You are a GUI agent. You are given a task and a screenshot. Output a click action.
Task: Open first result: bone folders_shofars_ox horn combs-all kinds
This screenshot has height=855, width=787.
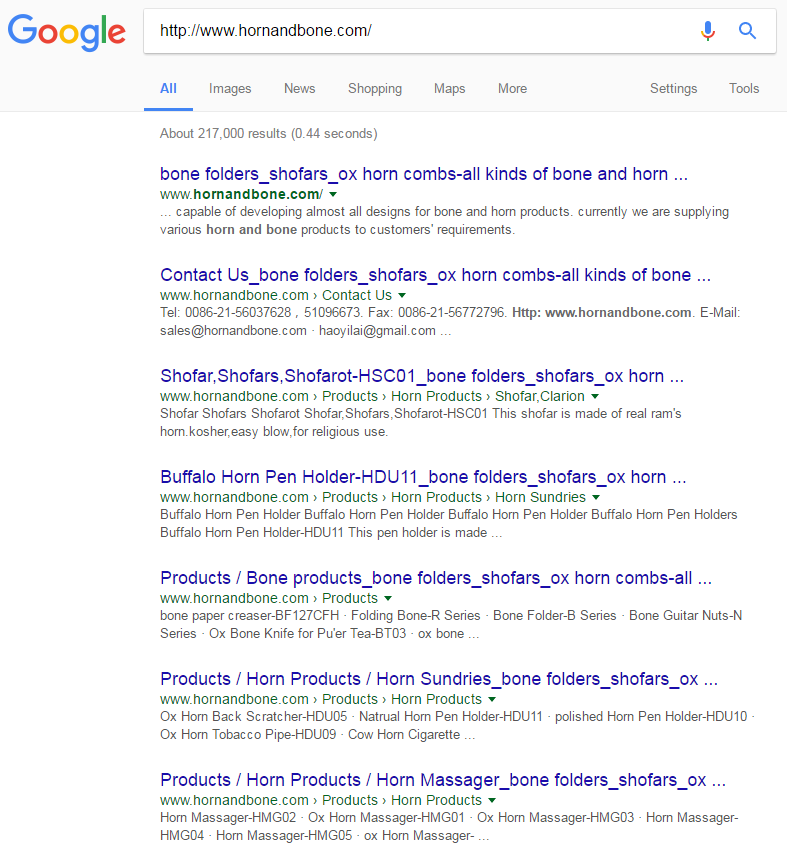pyautogui.click(x=424, y=174)
